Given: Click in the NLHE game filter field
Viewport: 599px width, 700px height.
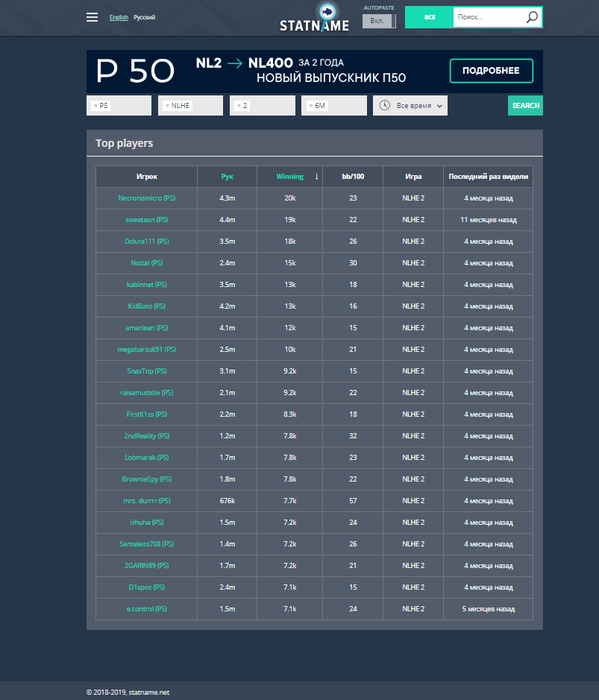Looking at the screenshot, I should [x=191, y=105].
